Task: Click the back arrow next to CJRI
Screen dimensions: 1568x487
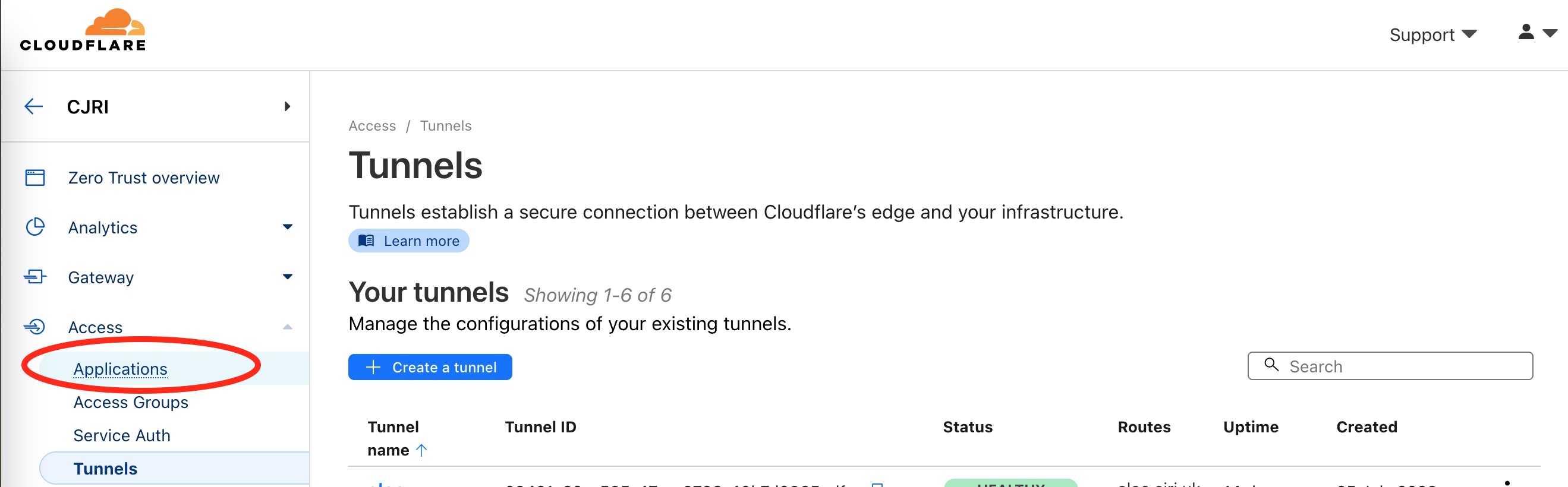Action: (x=33, y=106)
